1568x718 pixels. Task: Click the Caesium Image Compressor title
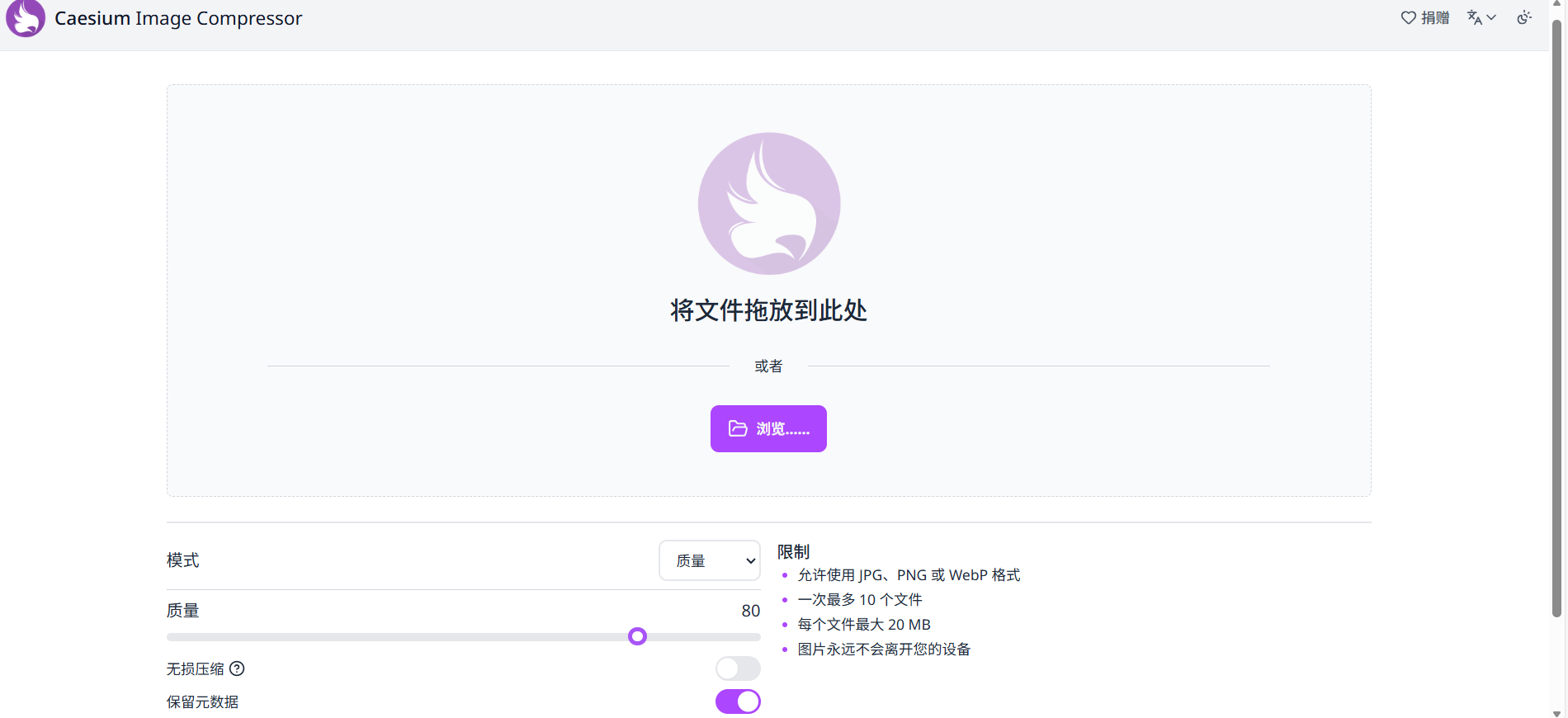click(x=178, y=18)
